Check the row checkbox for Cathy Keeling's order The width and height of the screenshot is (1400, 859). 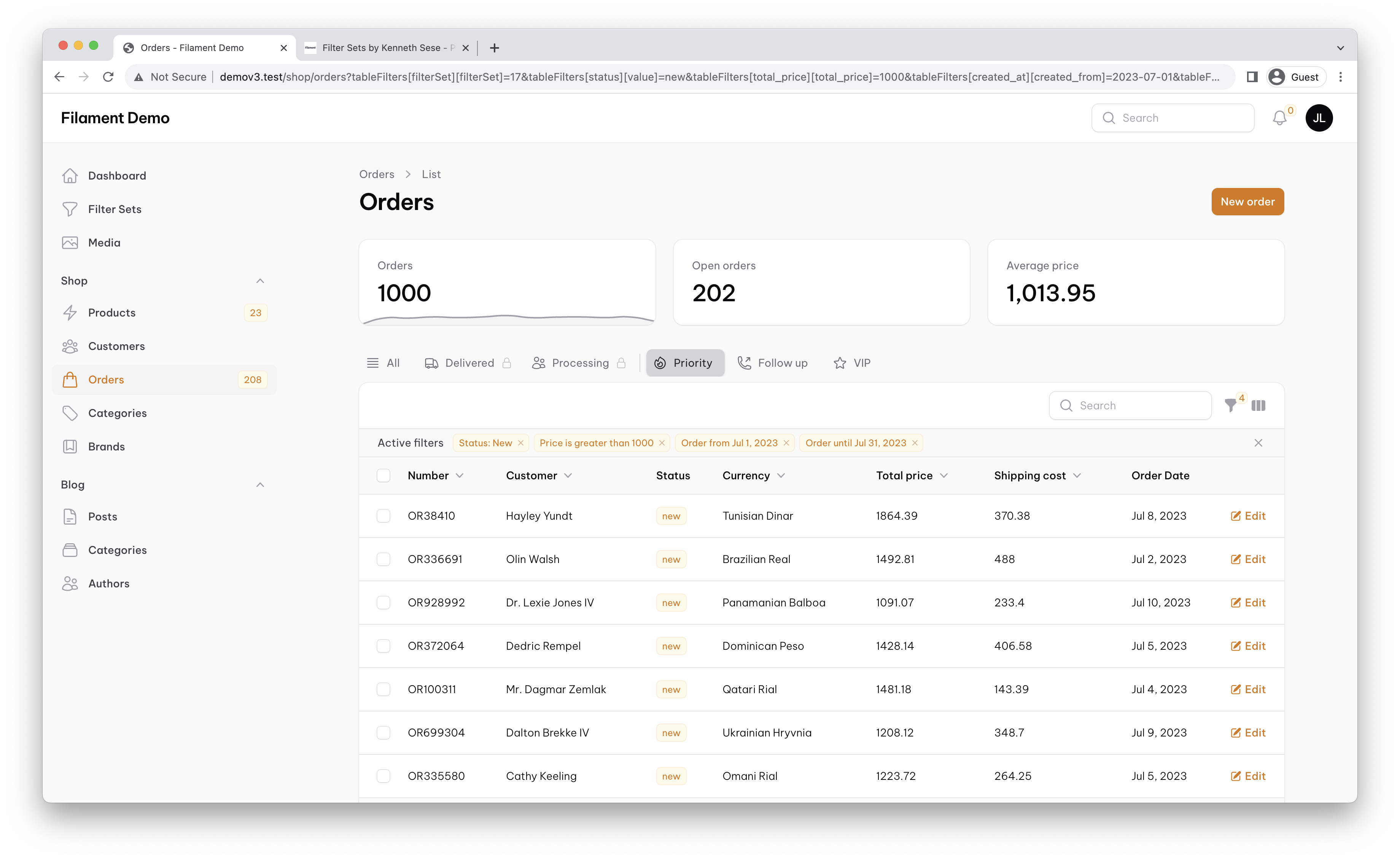(383, 775)
